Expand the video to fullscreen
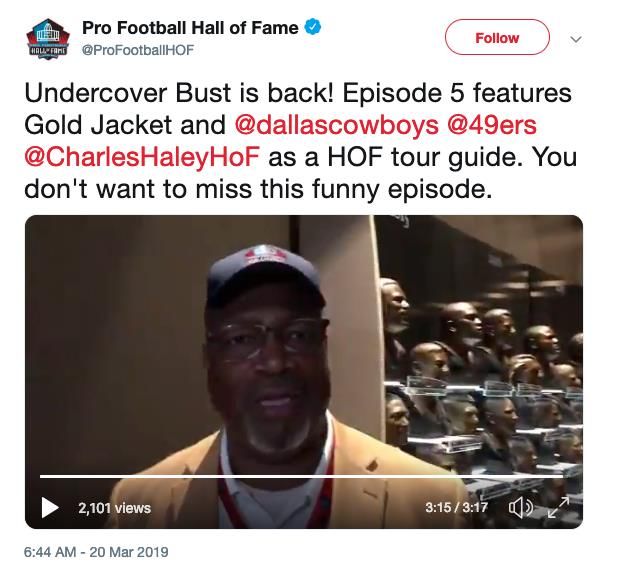620x572 pixels. coord(559,507)
